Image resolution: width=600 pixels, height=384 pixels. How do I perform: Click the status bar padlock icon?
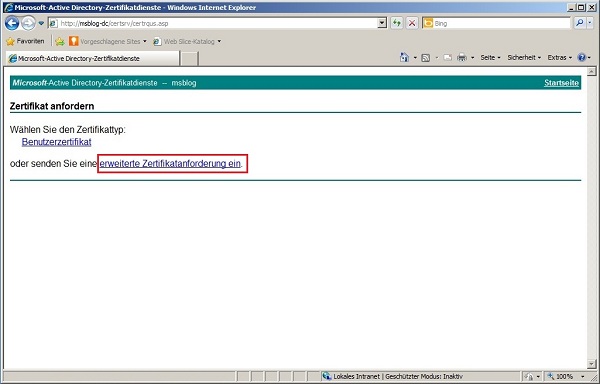(528, 377)
